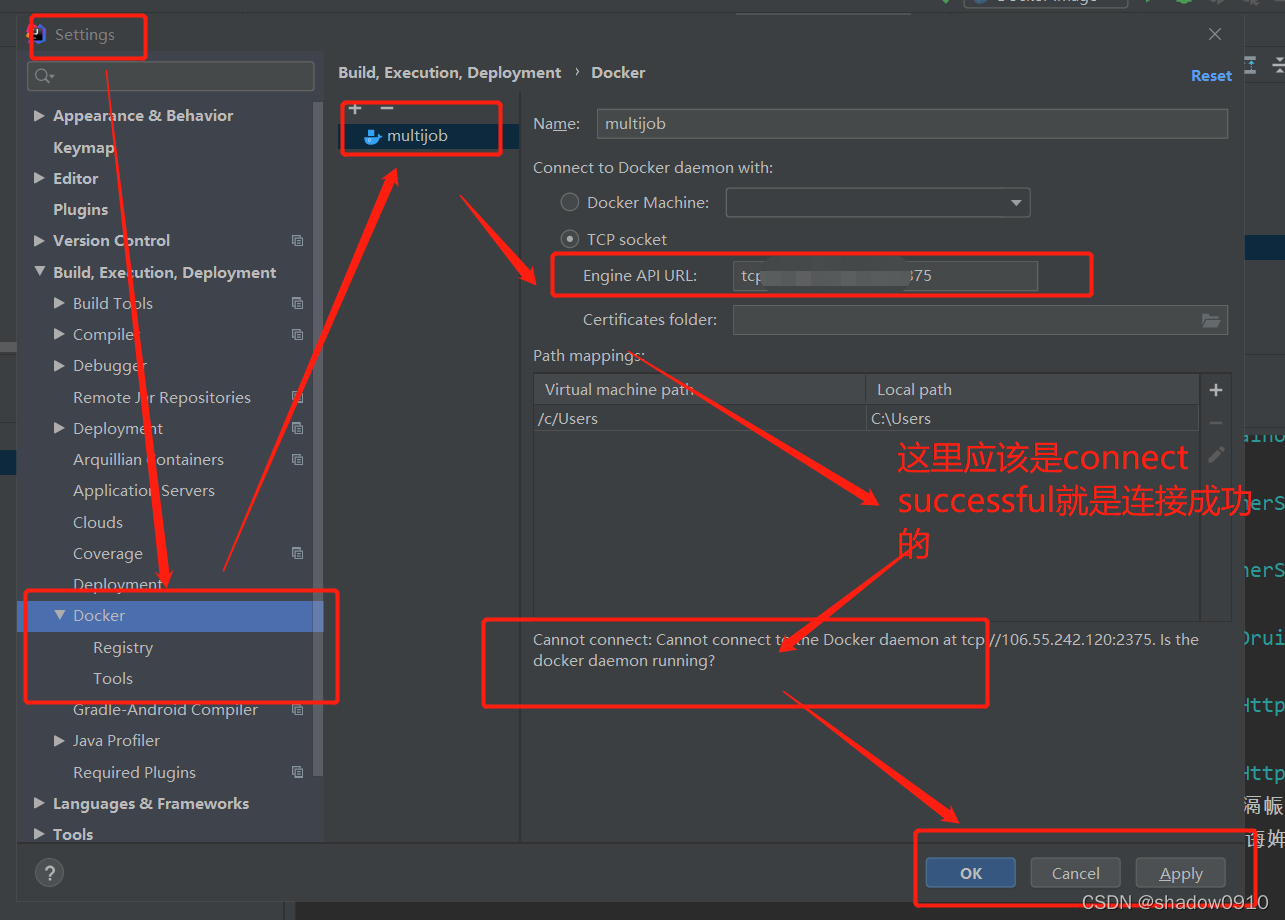
Task: Click the C:\Users local path cell
Action: coord(1032,419)
